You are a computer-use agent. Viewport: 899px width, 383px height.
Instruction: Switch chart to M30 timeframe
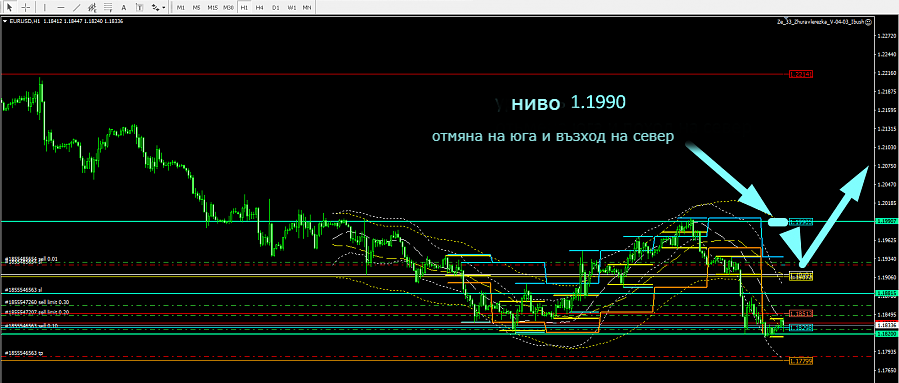[228, 7]
